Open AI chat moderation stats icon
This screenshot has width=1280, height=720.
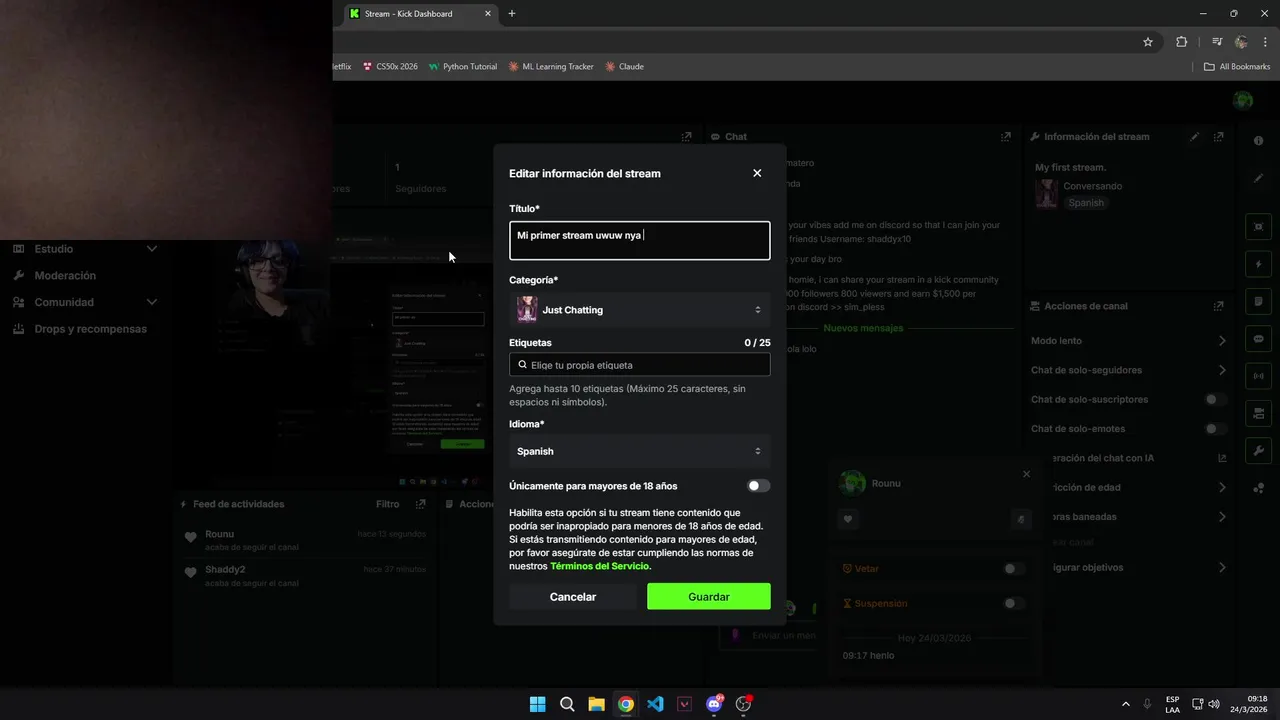point(1222,458)
